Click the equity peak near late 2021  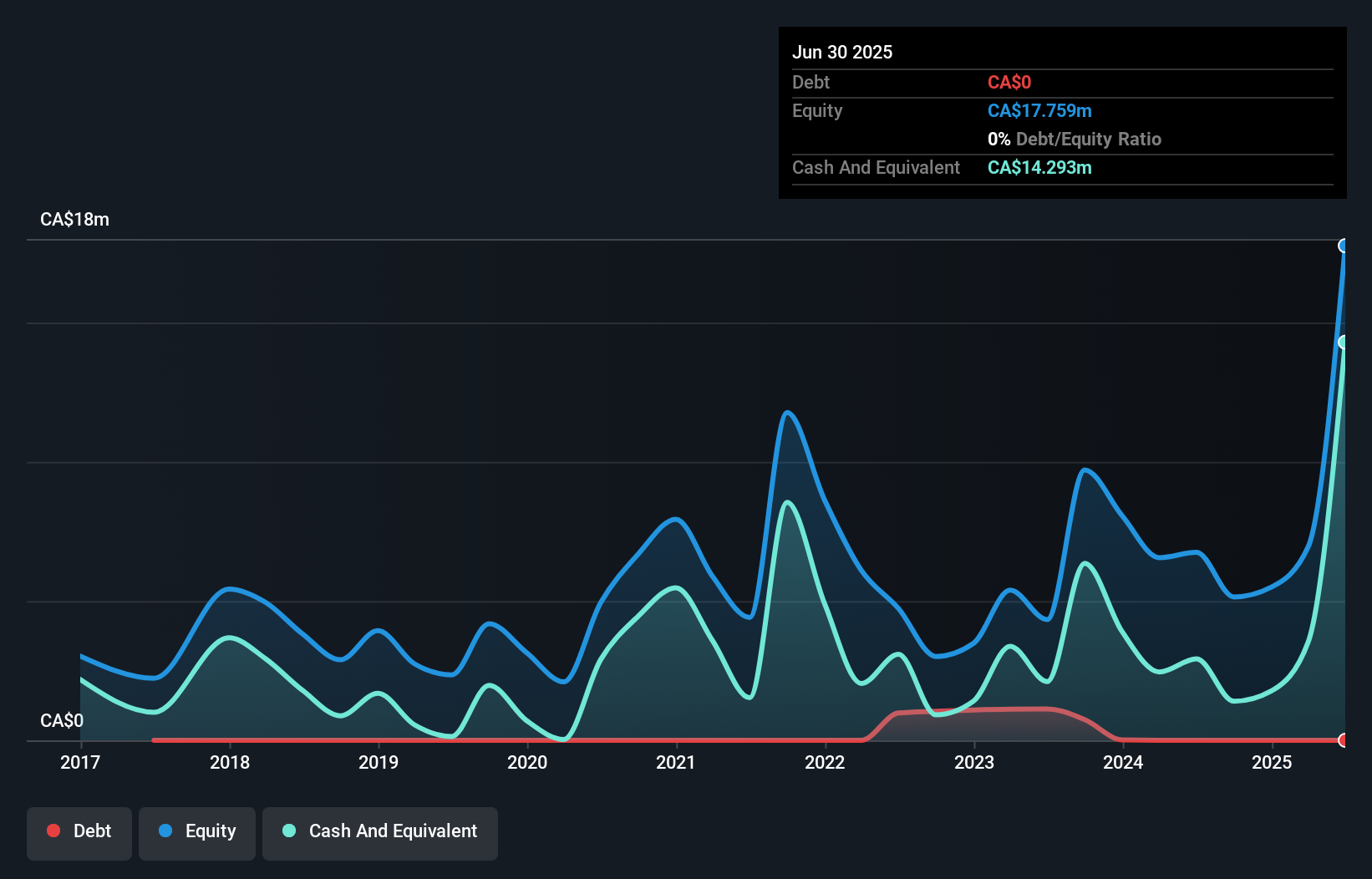[x=788, y=413]
